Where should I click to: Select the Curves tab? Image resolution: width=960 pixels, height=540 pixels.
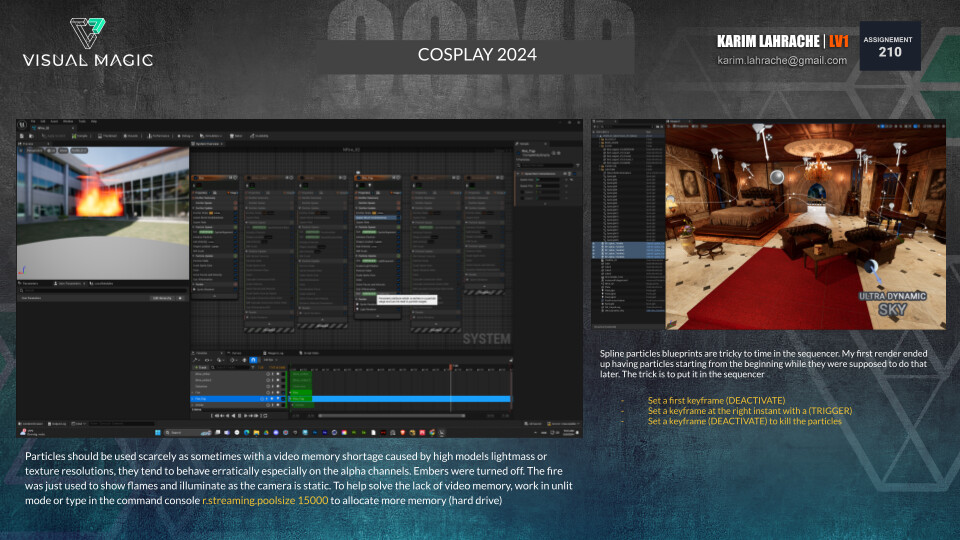tap(236, 353)
